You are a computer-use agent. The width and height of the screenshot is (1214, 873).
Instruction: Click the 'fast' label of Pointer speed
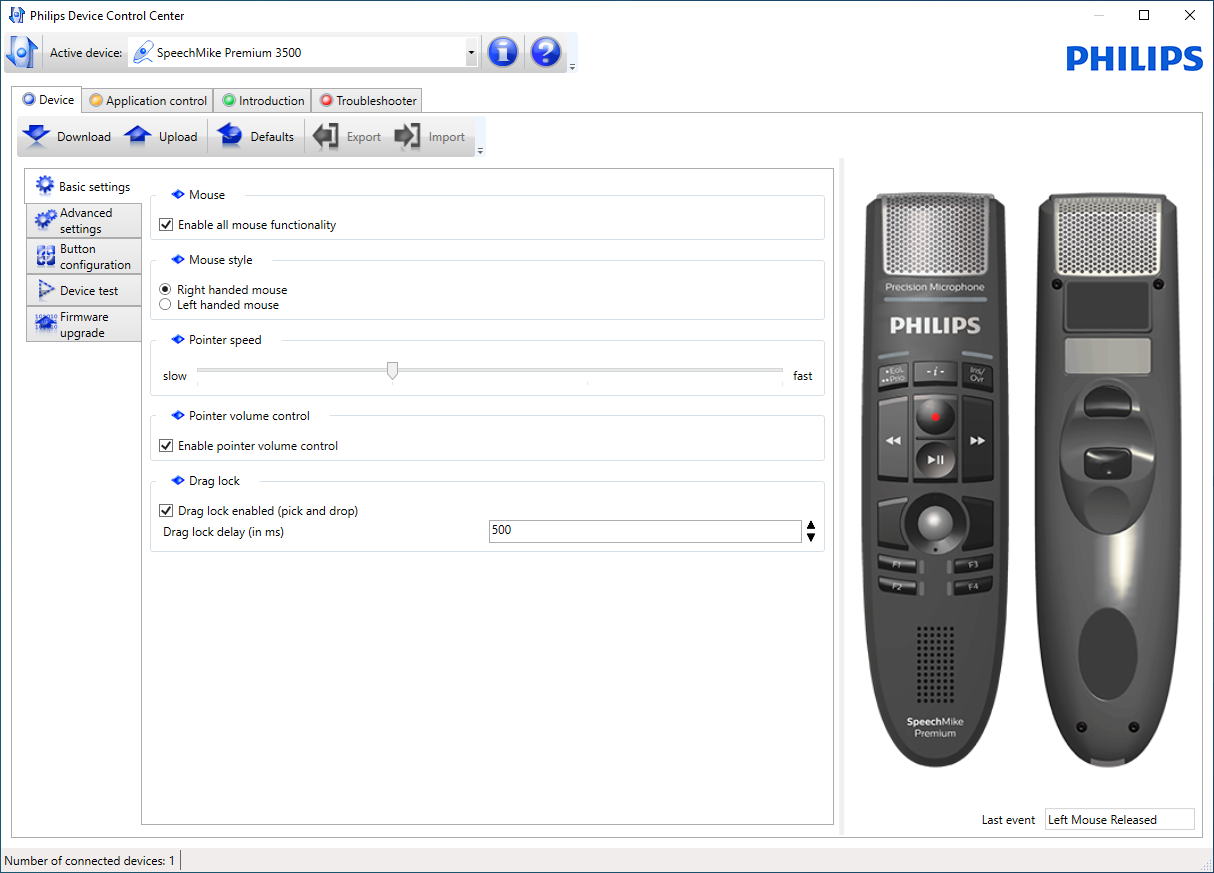(803, 376)
